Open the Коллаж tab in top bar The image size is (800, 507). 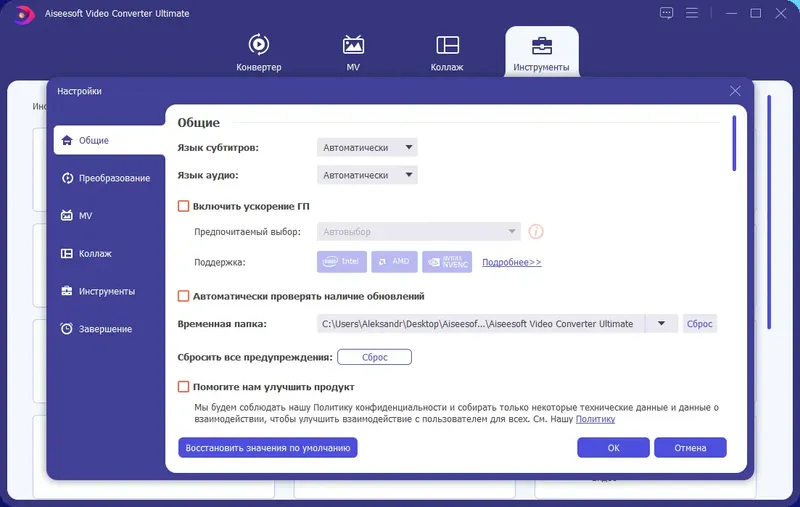(x=447, y=52)
